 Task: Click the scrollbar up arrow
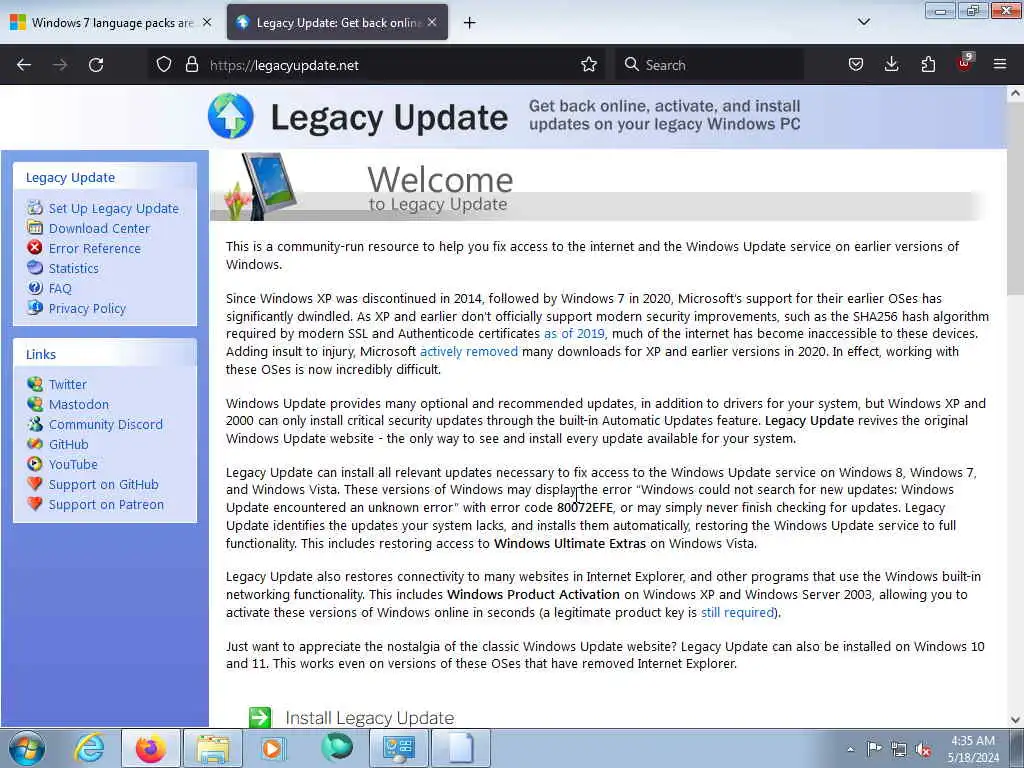[1015, 93]
